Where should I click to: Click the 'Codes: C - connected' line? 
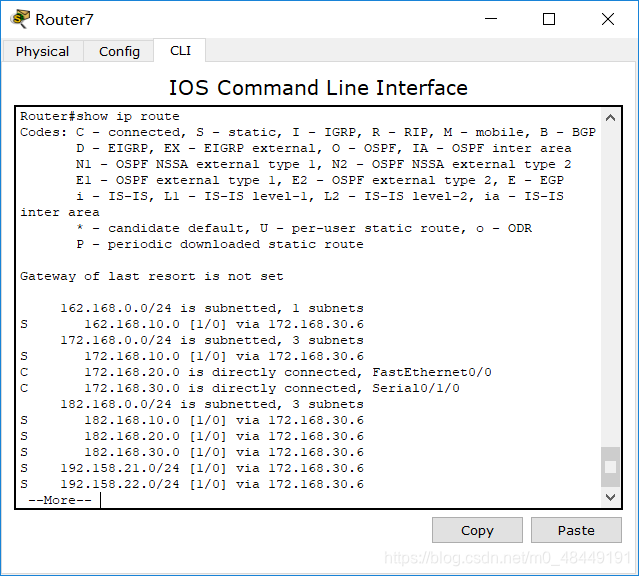point(308,132)
